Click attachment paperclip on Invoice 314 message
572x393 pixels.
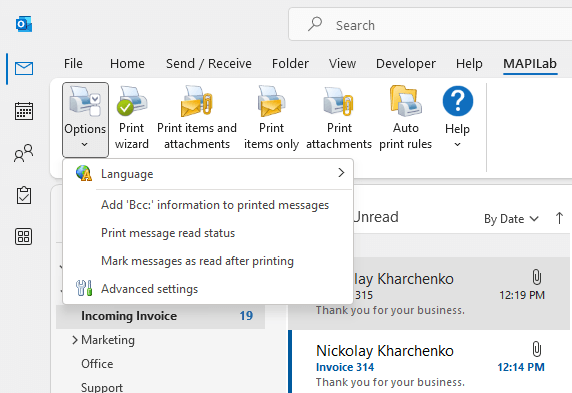pyautogui.click(x=536, y=349)
